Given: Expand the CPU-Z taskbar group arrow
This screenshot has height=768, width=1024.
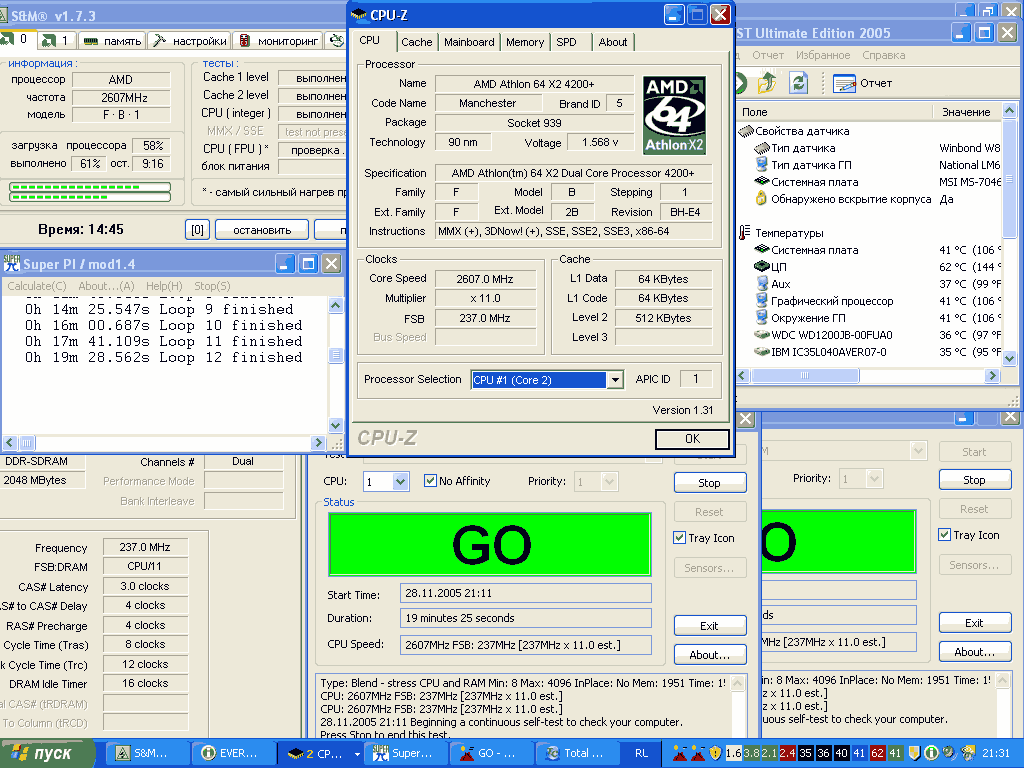Looking at the screenshot, I should [357, 754].
